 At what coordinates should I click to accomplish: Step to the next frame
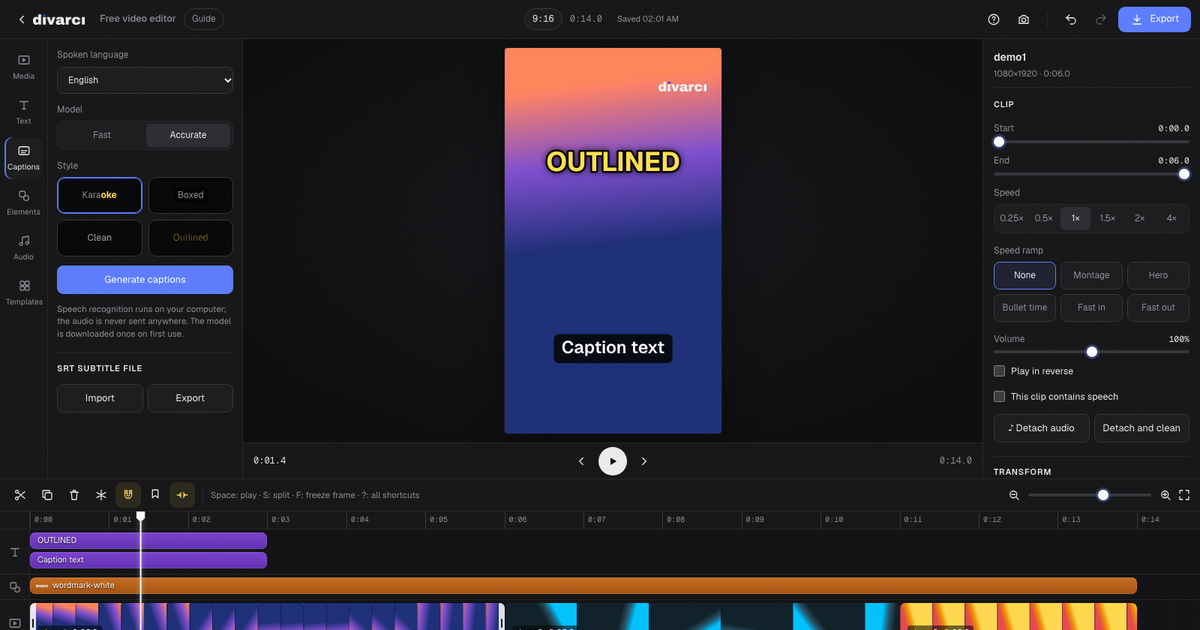point(644,461)
